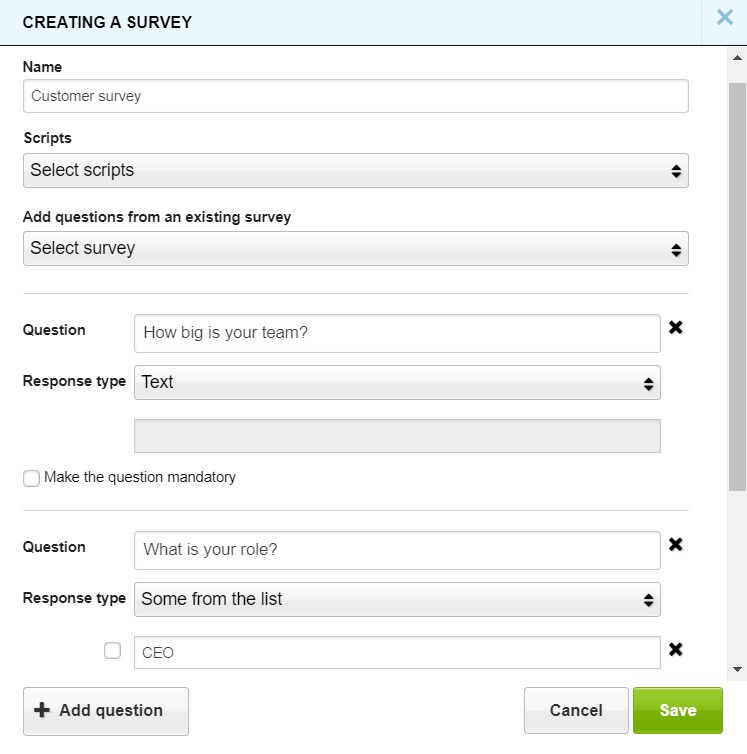The height and width of the screenshot is (754, 747).
Task: Delete the CEO answer option
Action: point(676,650)
